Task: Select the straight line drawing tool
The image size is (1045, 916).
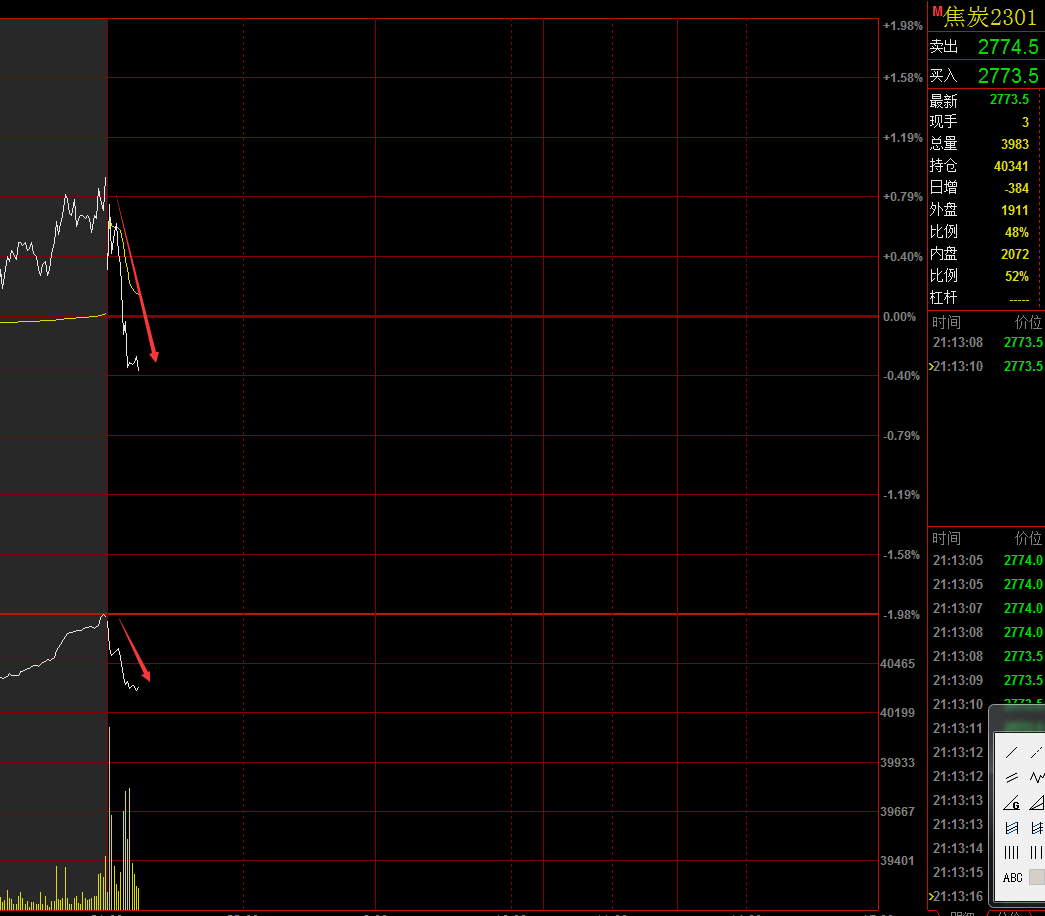Action: point(1011,753)
